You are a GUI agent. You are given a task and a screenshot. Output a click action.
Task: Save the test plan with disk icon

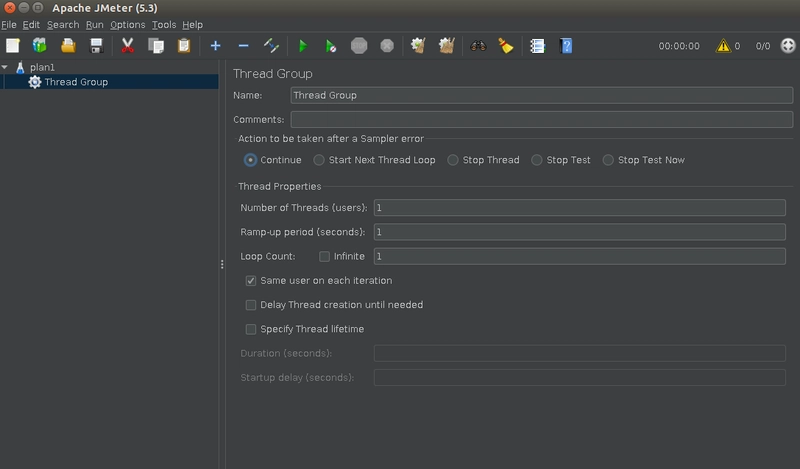point(96,46)
